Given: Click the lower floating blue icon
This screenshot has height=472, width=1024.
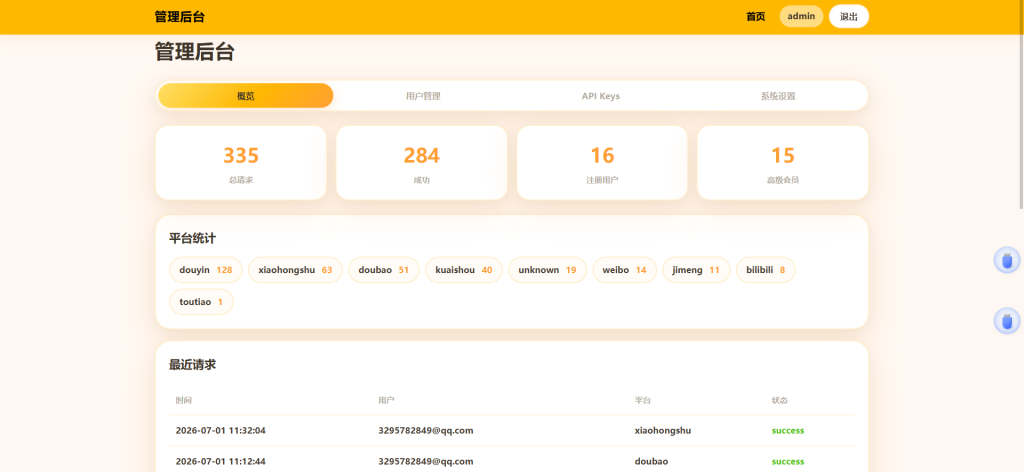Looking at the screenshot, I should click(x=1006, y=321).
